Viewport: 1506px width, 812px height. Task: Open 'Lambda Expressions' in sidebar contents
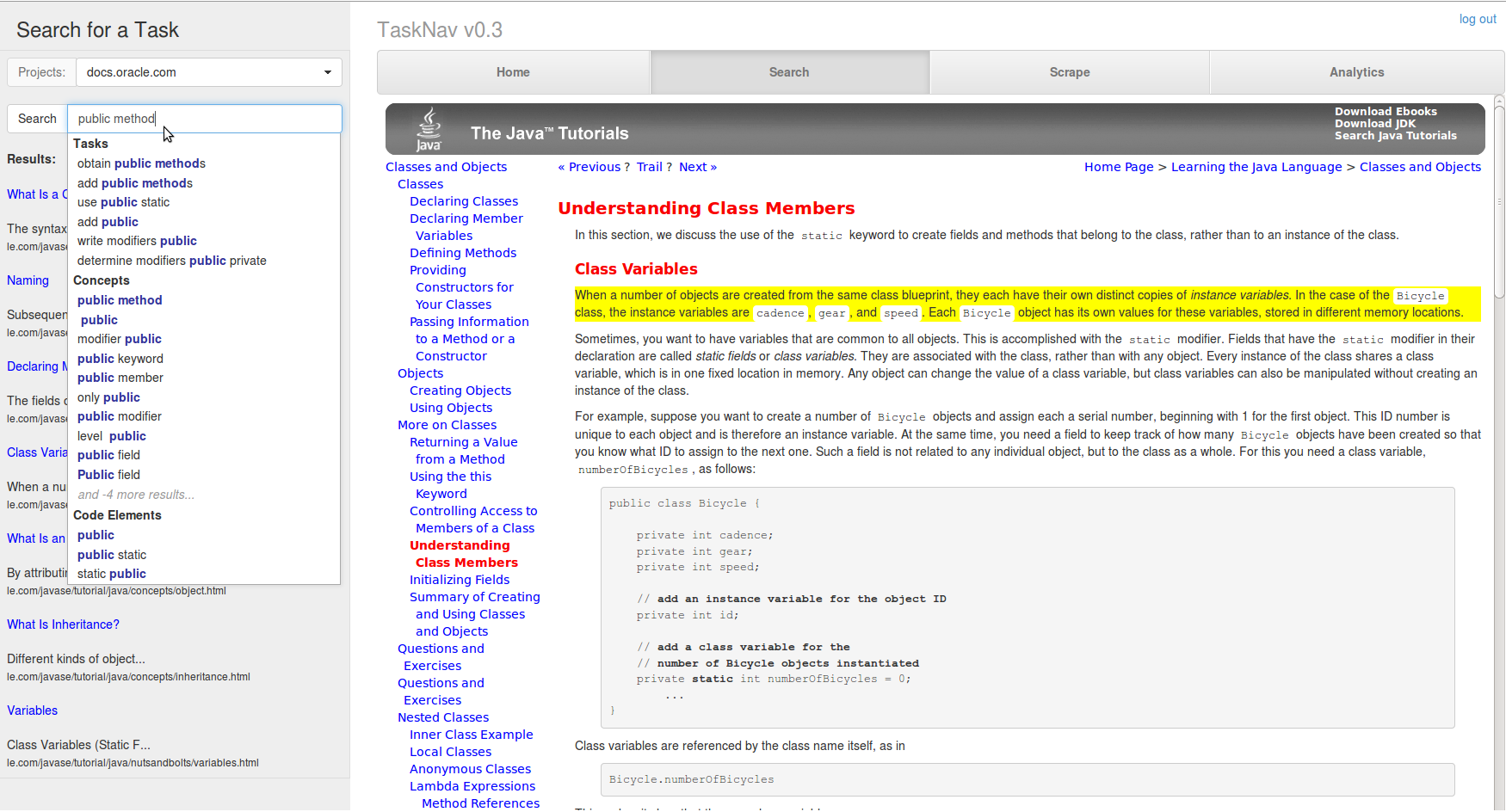click(472, 786)
